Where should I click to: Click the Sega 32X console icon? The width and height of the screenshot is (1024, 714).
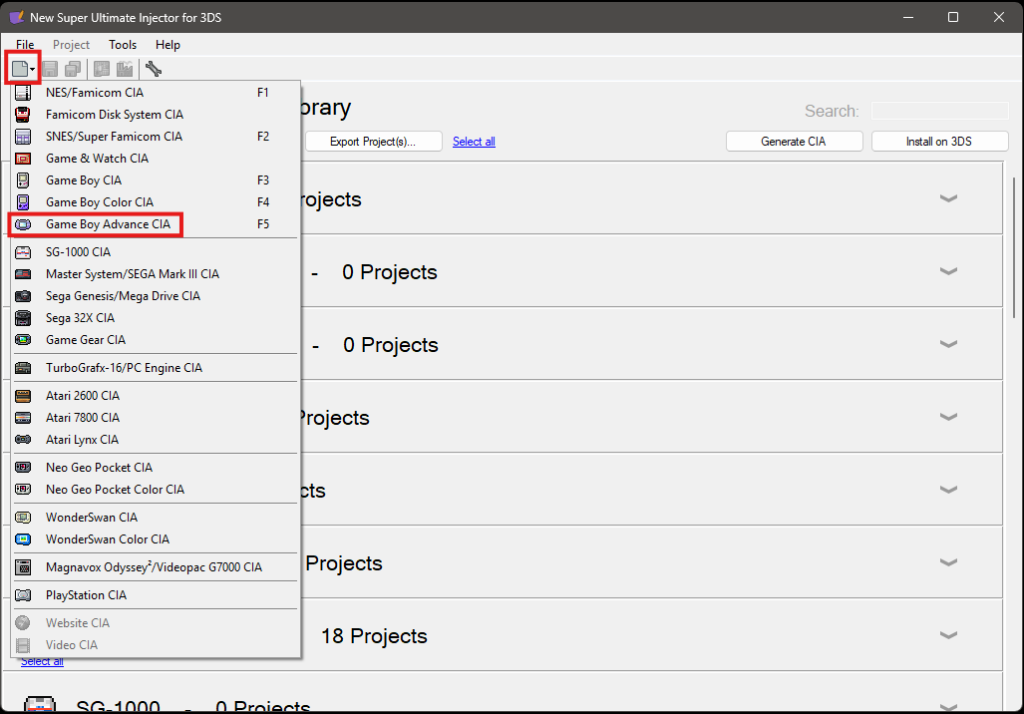[23, 318]
